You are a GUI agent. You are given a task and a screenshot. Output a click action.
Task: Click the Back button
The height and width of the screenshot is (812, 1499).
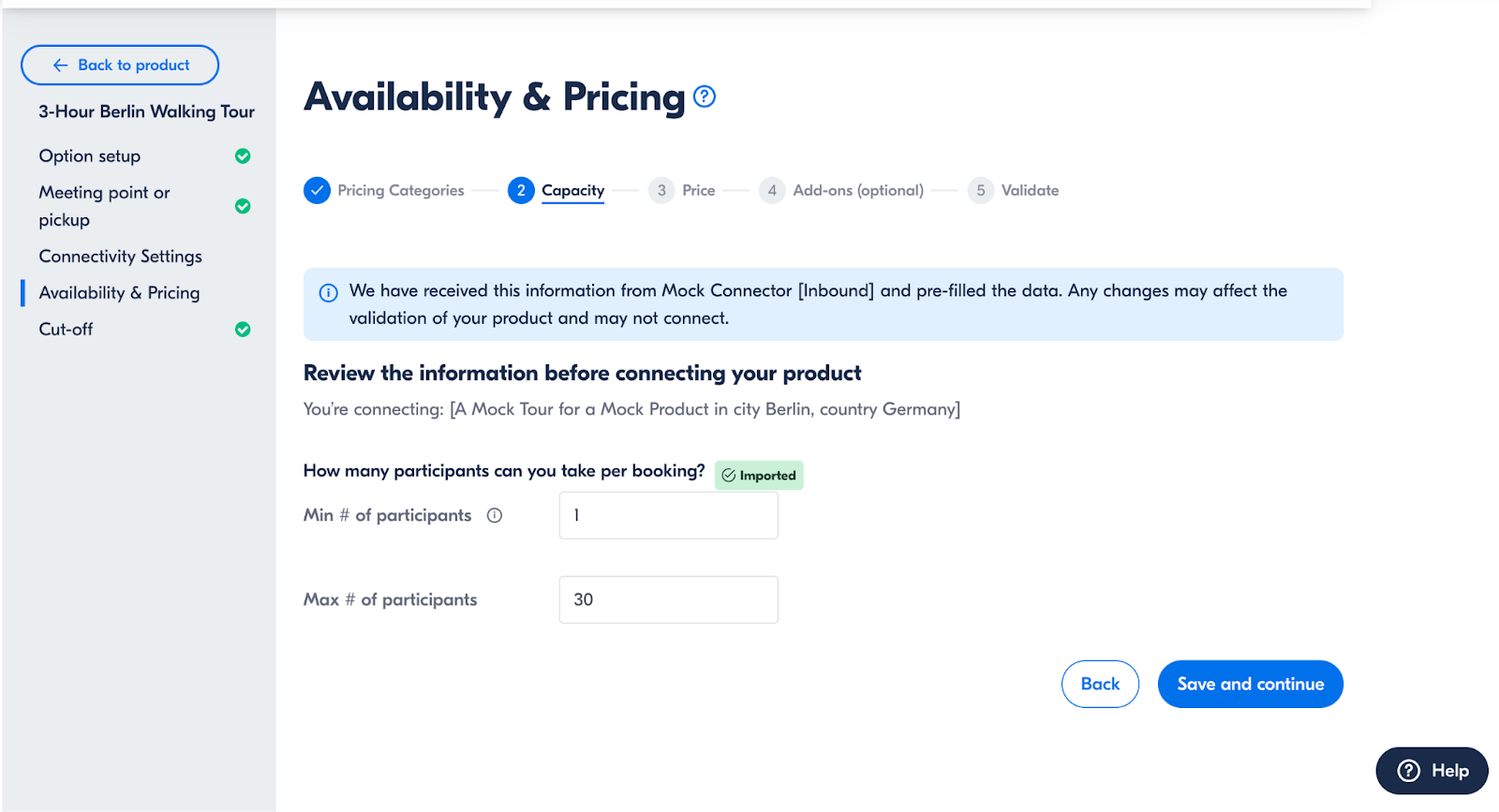1100,684
